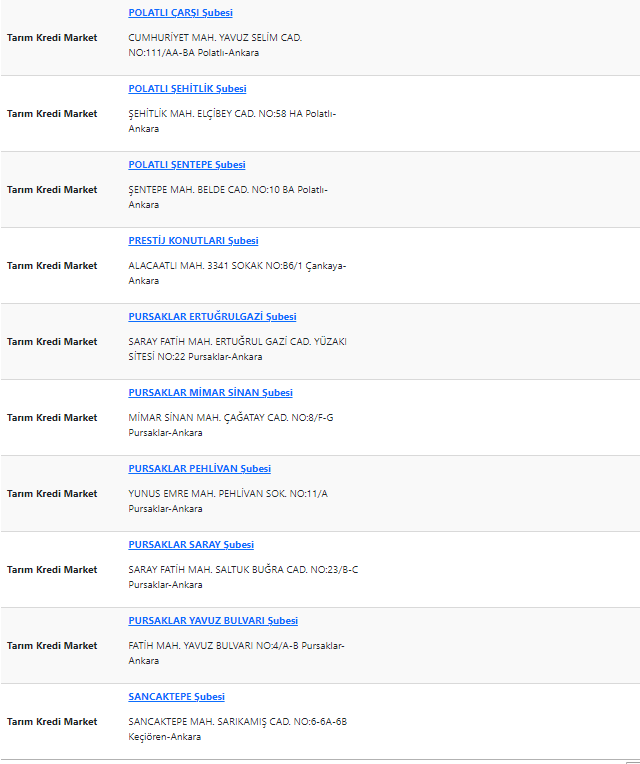Select address 'SANCAKTEPE MAH. SARIKAMIŞ CAD.'

209,722
